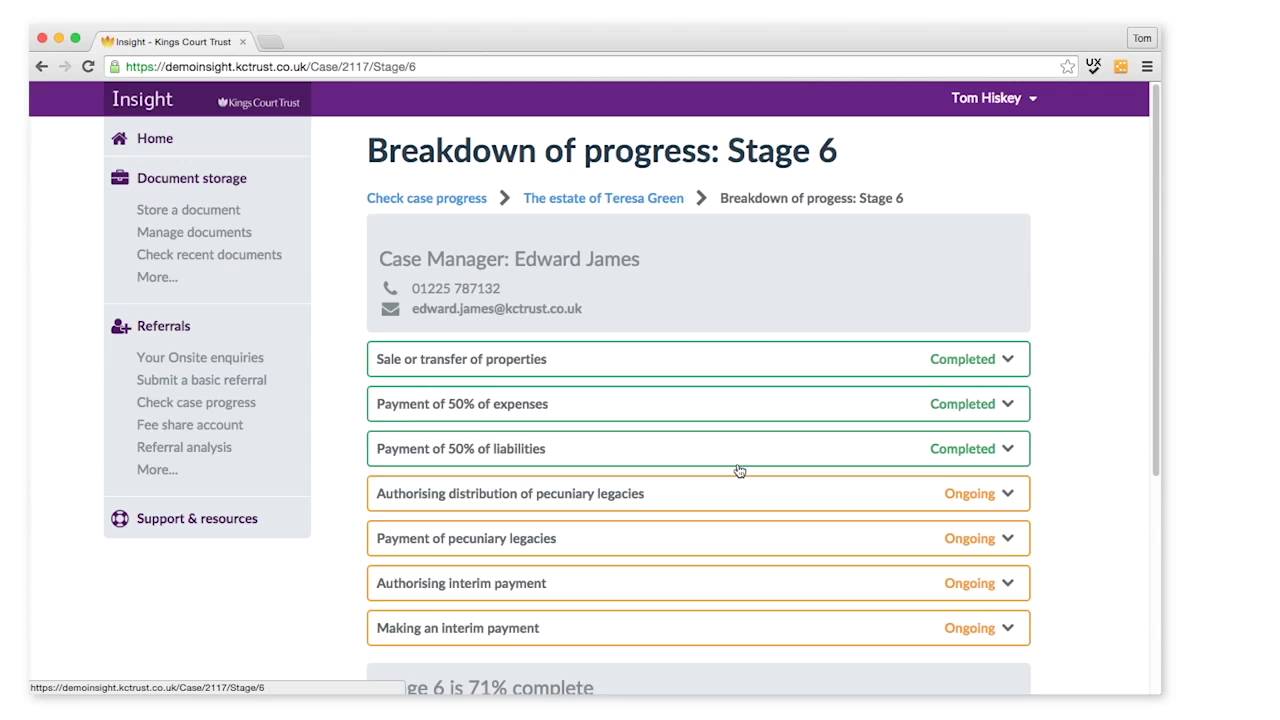Open the Chrome hamburger menu icon
The image size is (1280, 720).
1147,67
